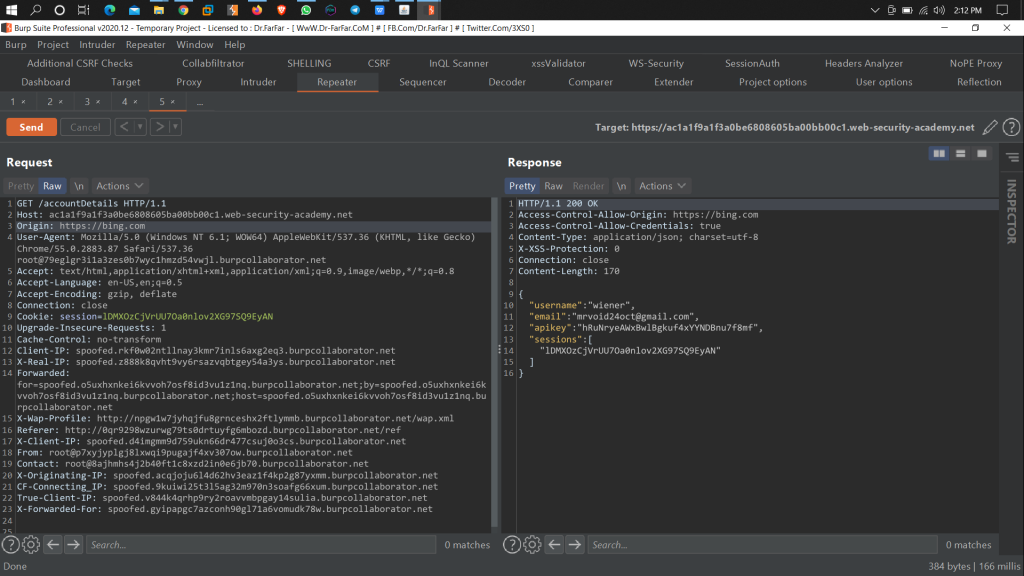Open Task View on the taskbar

[84, 10]
